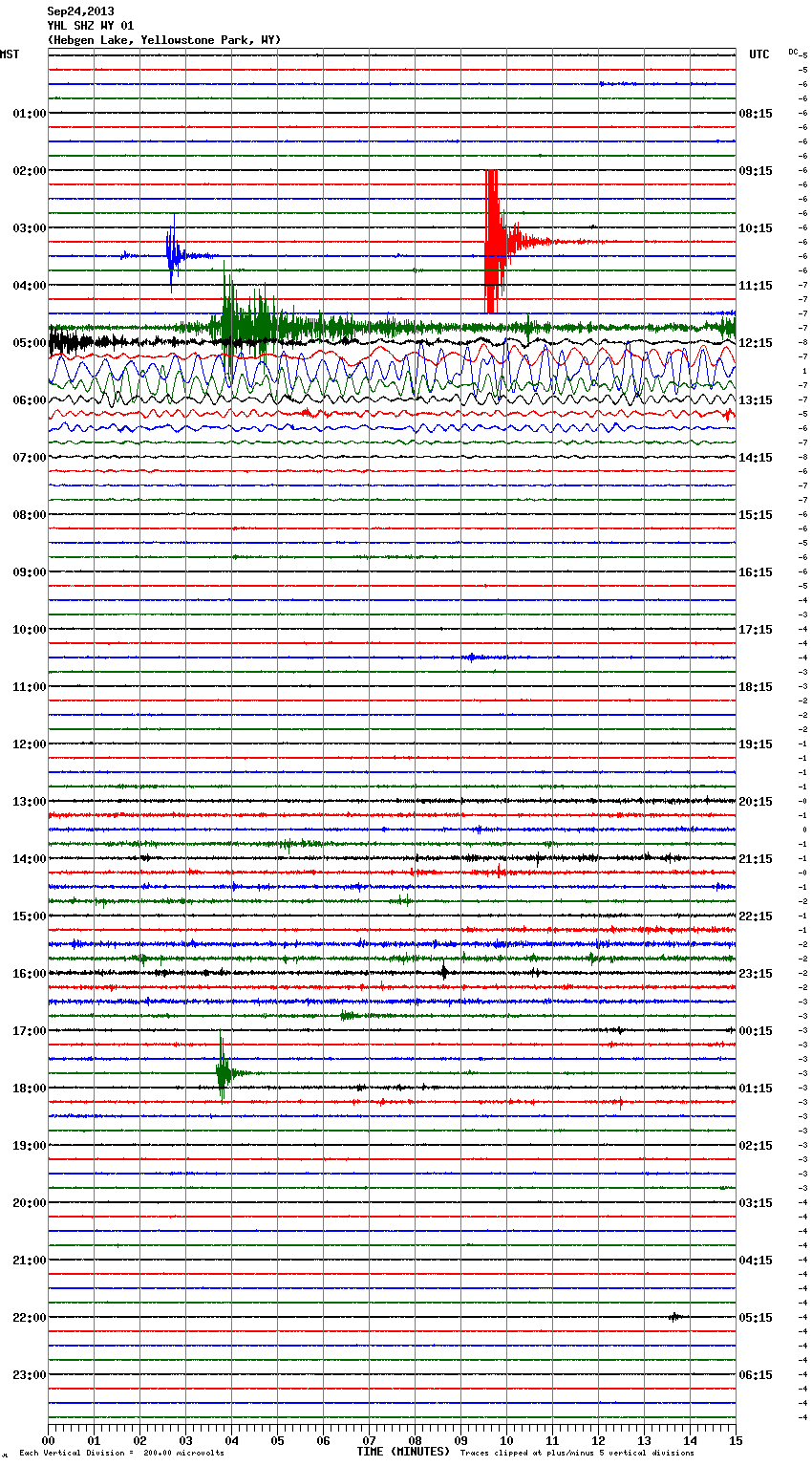This screenshot has width=812, height=1466.
Task: Click the blue seismic burst near 03:00 MST
Action: click(172, 255)
